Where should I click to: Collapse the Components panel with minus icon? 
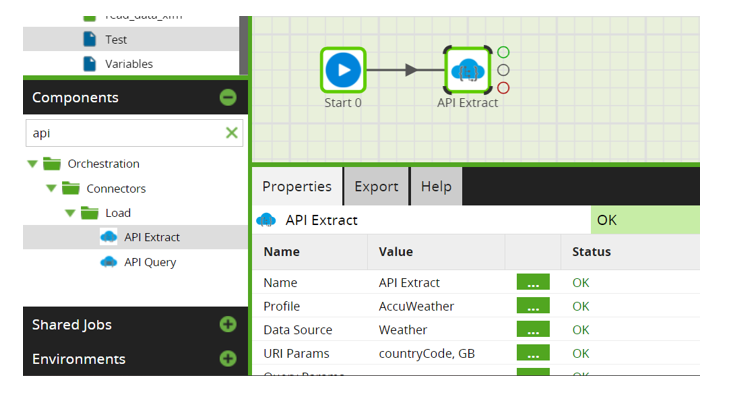pos(228,97)
